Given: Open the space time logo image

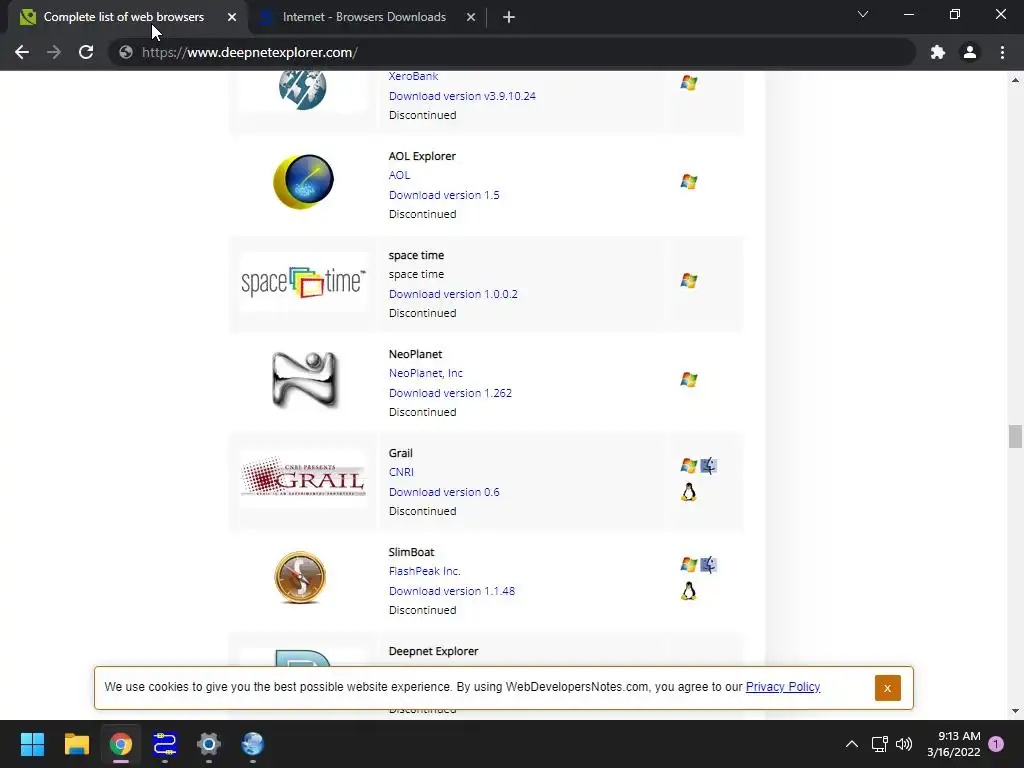Looking at the screenshot, I should pyautogui.click(x=303, y=282).
